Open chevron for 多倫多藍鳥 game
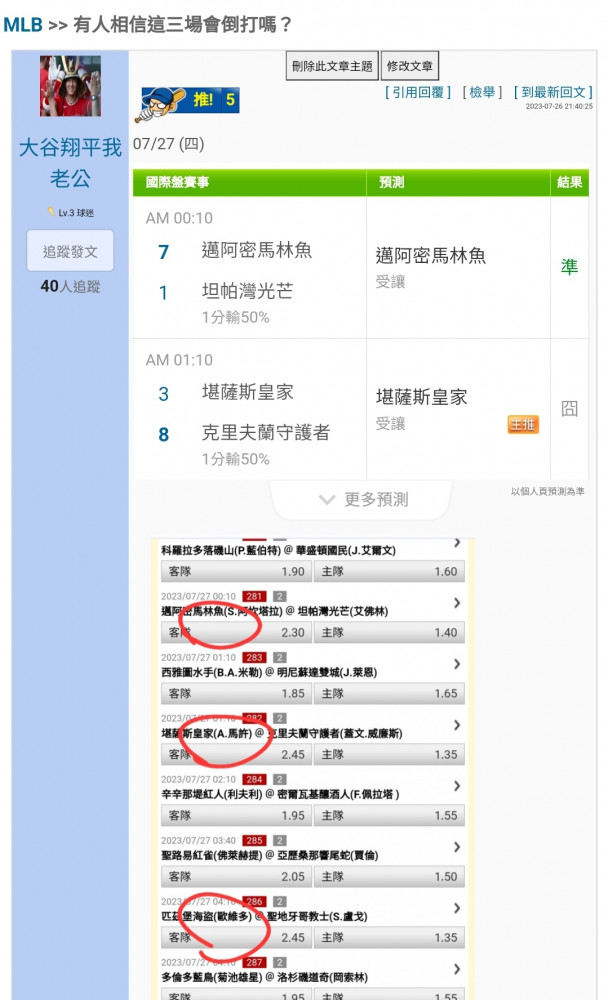This screenshot has width=608, height=1000. [x=457, y=969]
